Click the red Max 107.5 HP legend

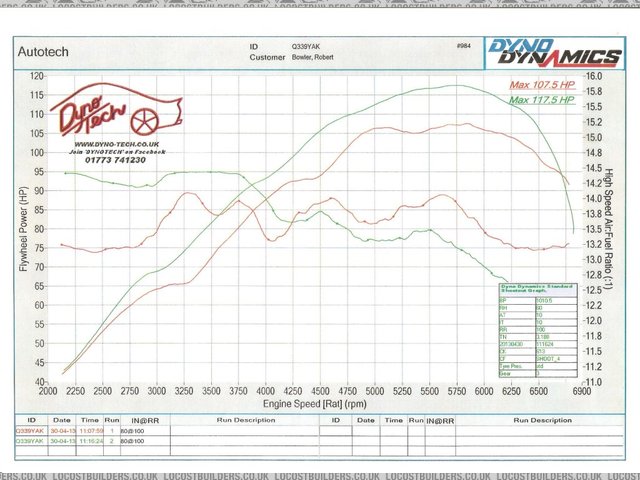pyautogui.click(x=543, y=85)
